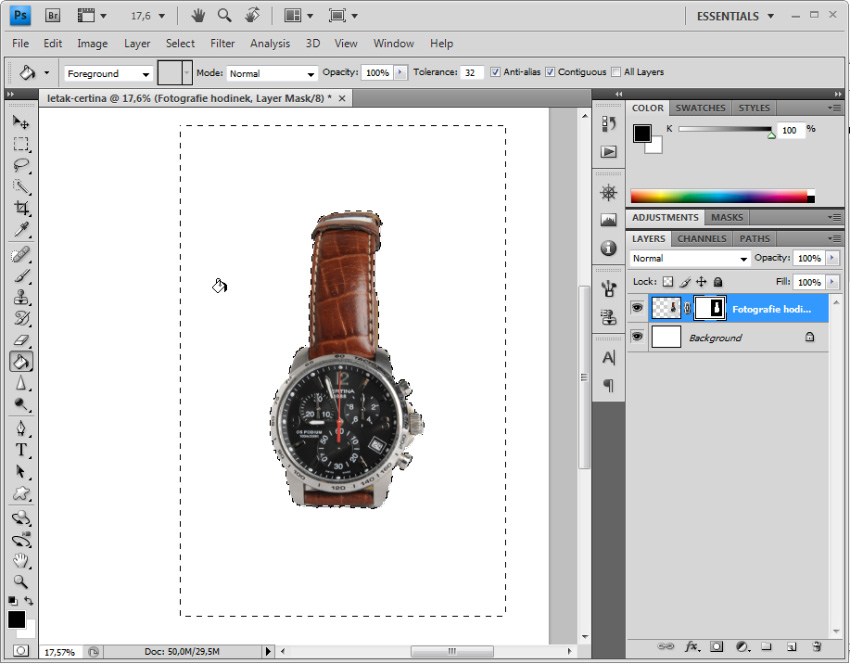Select the Lasso tool

[x=21, y=165]
